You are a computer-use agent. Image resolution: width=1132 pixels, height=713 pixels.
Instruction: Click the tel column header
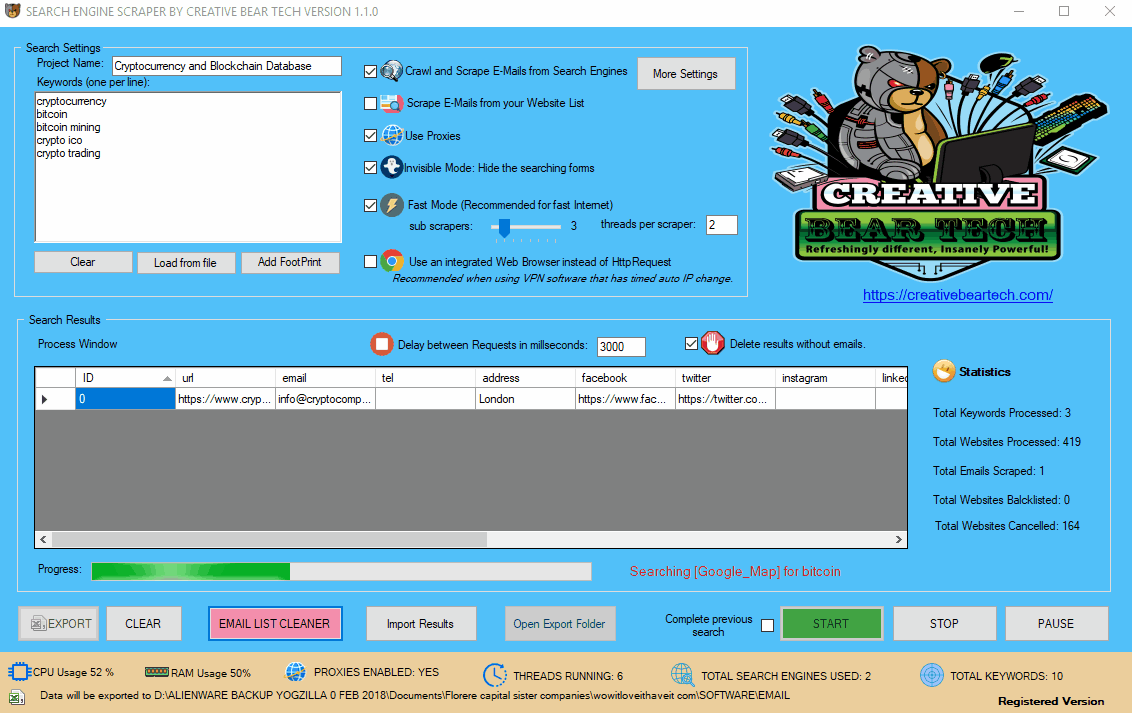426,377
